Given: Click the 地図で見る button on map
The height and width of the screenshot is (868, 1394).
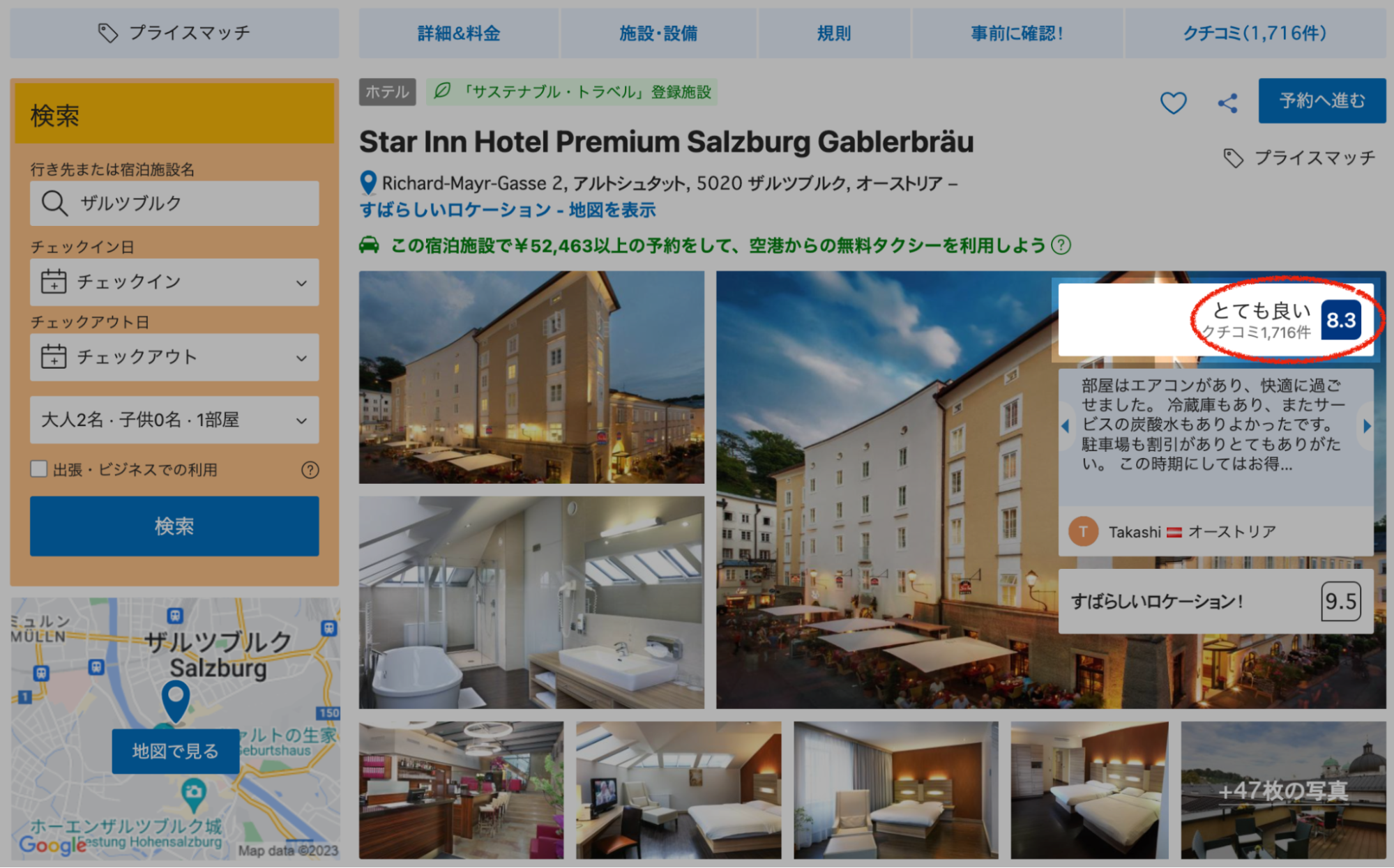Looking at the screenshot, I should (x=175, y=751).
